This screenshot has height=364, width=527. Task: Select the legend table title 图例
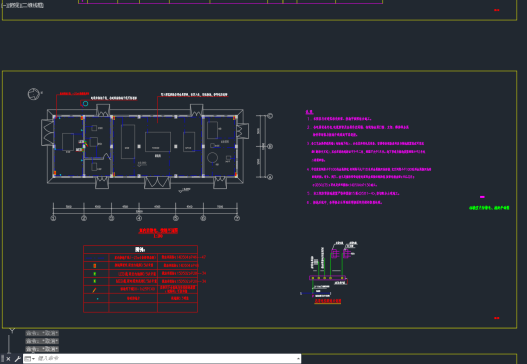click(140, 249)
